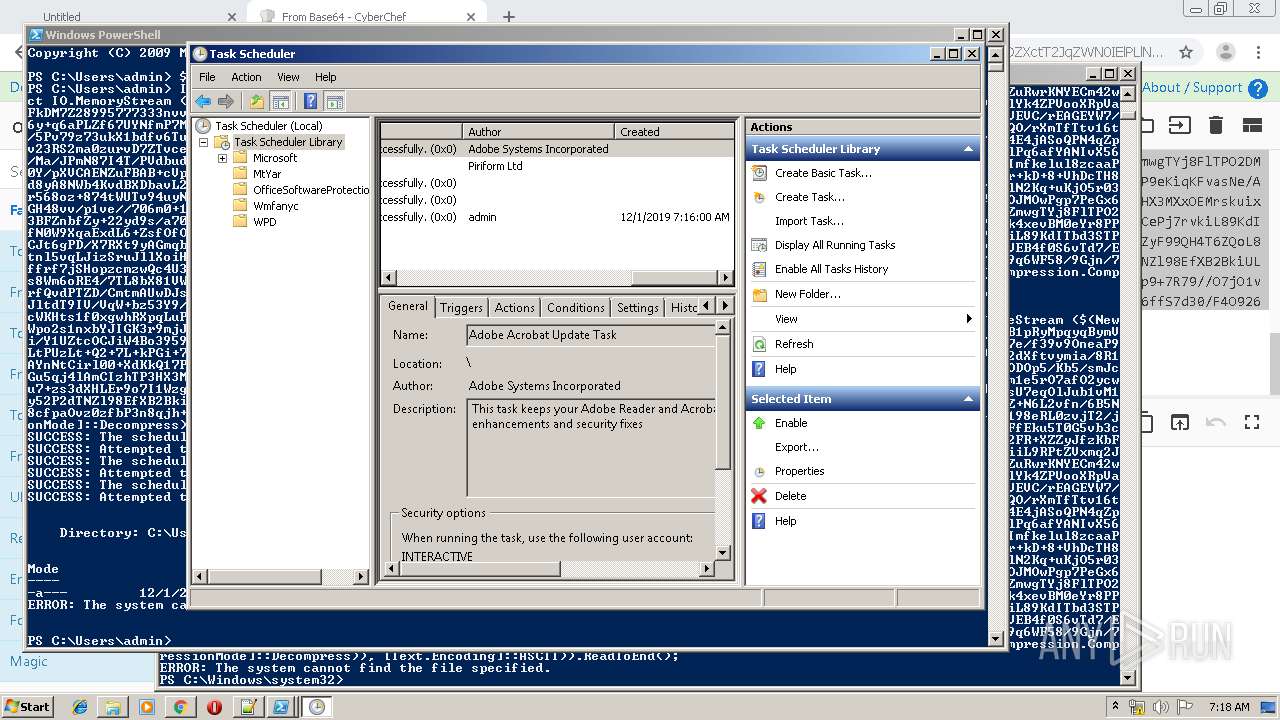Image resolution: width=1280 pixels, height=720 pixels.
Task: Select the task authored by admin
Action: pos(557,217)
